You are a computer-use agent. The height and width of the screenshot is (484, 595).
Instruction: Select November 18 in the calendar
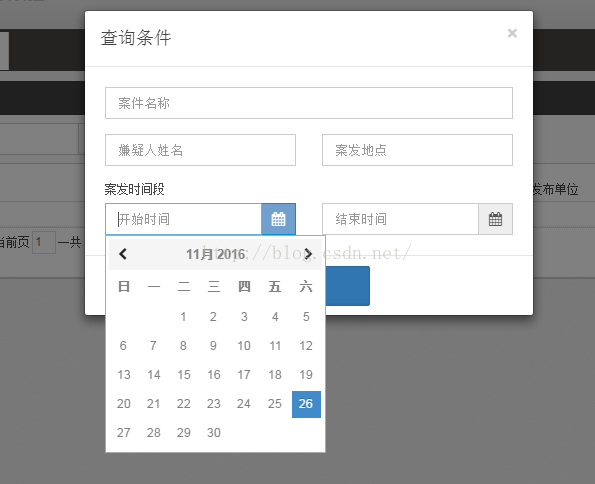click(x=275, y=375)
